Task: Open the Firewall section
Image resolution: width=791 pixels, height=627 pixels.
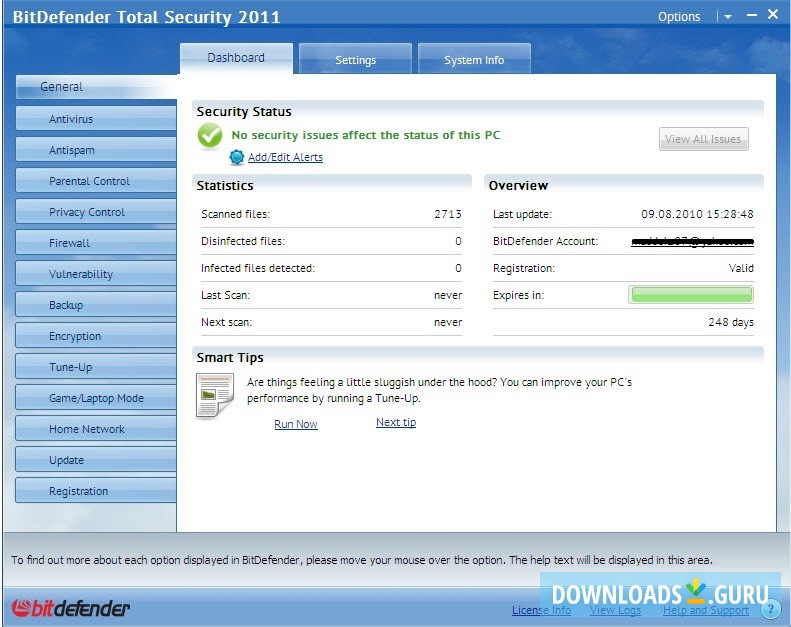Action: click(96, 243)
